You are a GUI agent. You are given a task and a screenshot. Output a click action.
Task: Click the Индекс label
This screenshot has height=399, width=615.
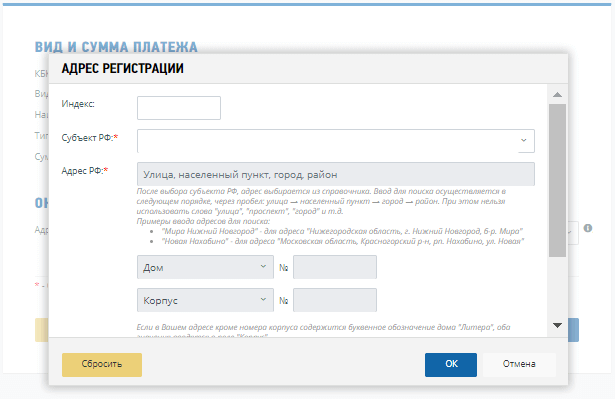[78, 104]
